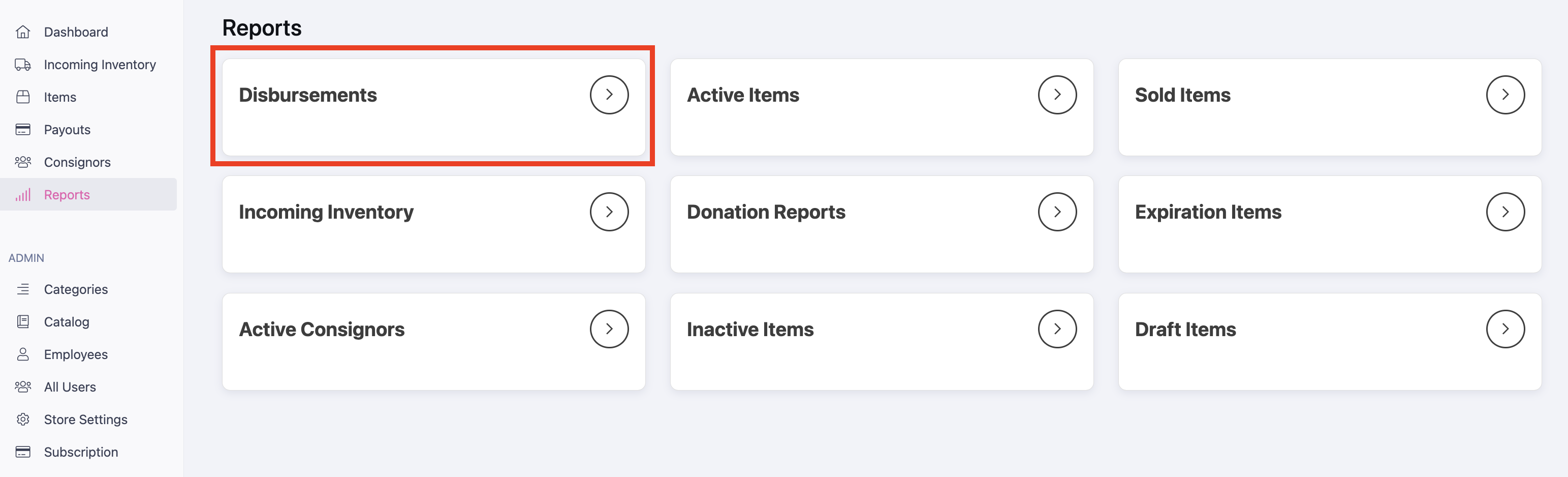Click the Employees person icon
This screenshot has width=1568, height=477.
(x=23, y=354)
